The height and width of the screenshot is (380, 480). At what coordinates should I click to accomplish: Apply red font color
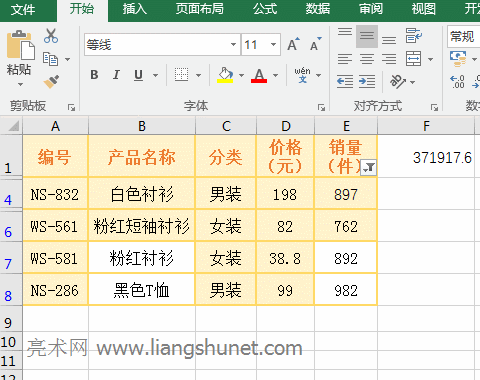(x=259, y=75)
